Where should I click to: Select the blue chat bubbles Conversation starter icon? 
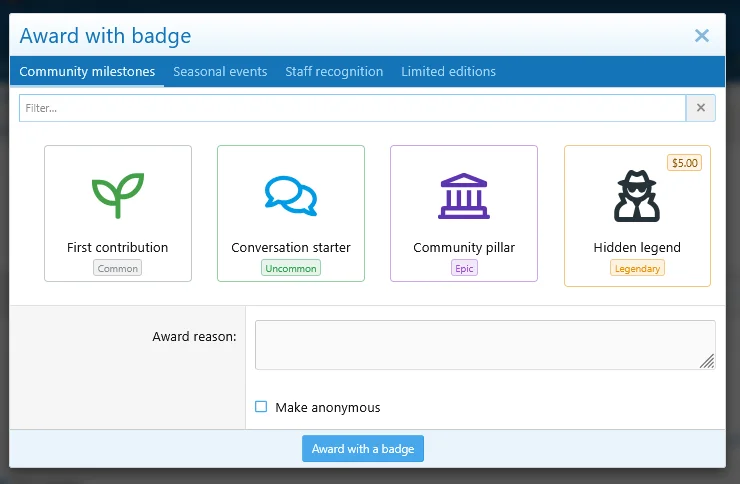coord(291,196)
